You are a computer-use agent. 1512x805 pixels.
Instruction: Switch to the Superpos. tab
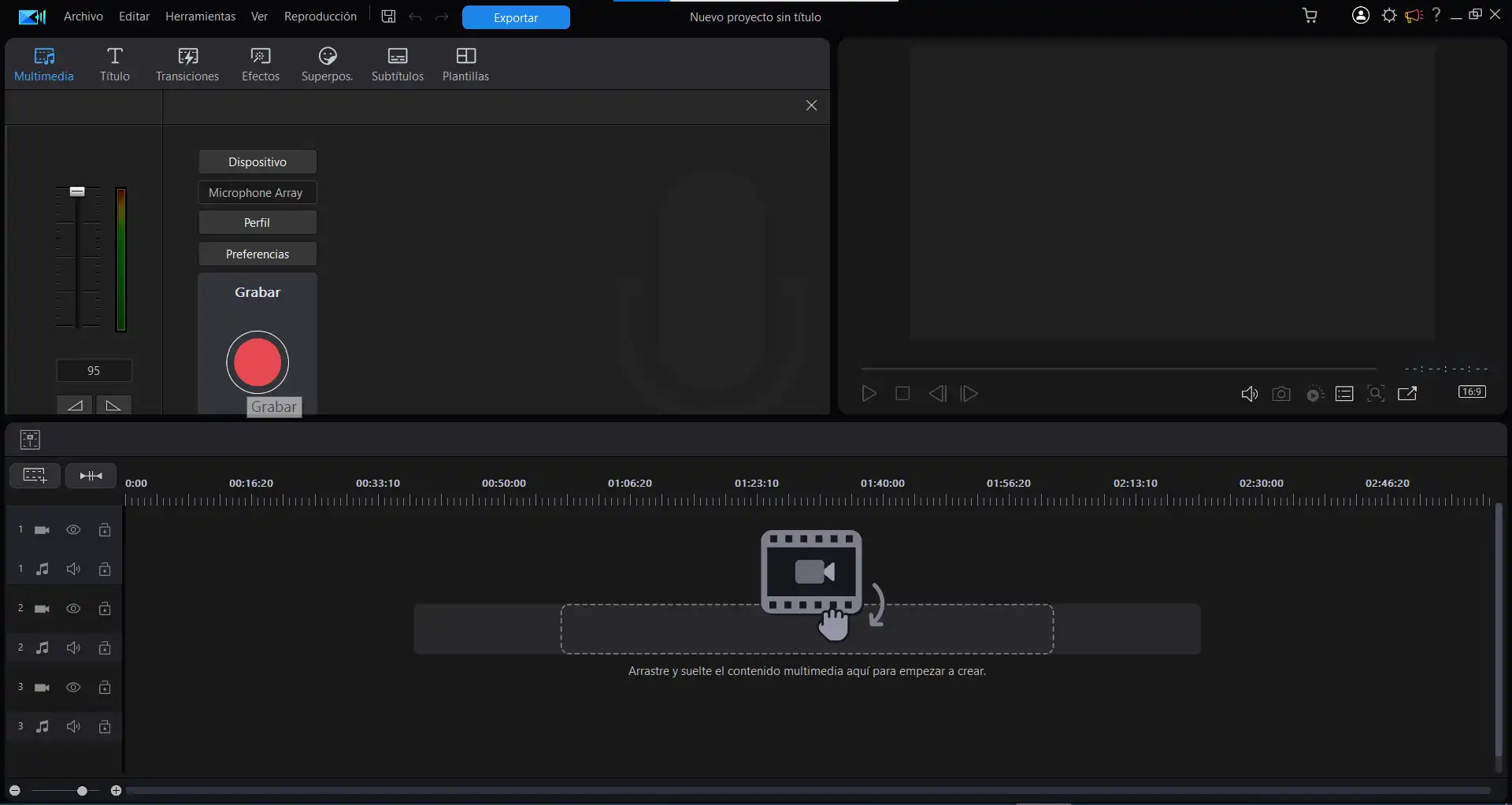328,65
